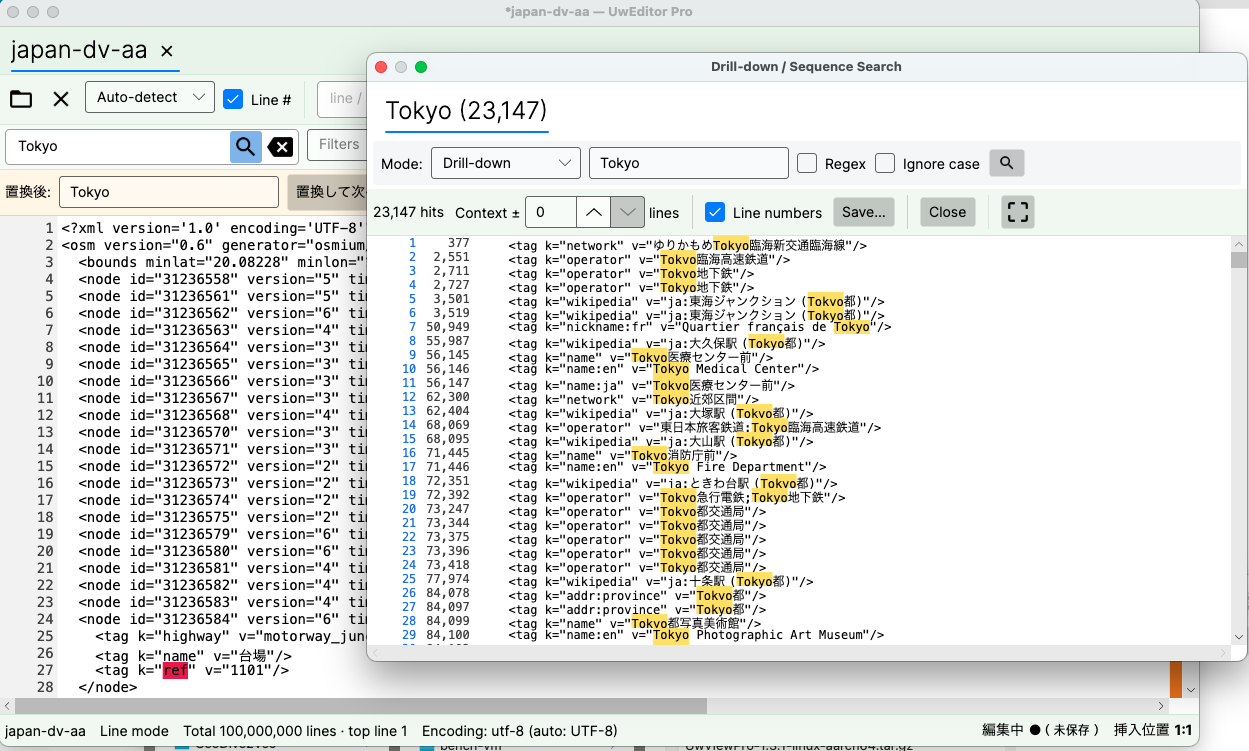Select result line 377 ゆりかもめ network
The width and height of the screenshot is (1249, 751).
click(x=687, y=245)
